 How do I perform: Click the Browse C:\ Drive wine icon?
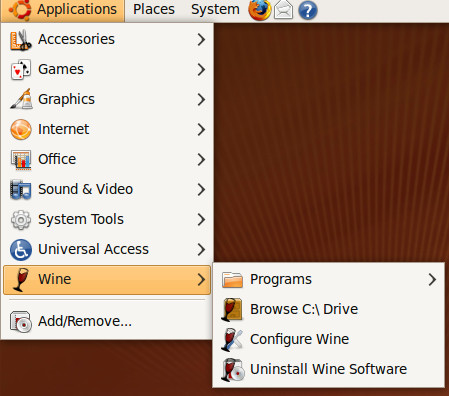232,310
